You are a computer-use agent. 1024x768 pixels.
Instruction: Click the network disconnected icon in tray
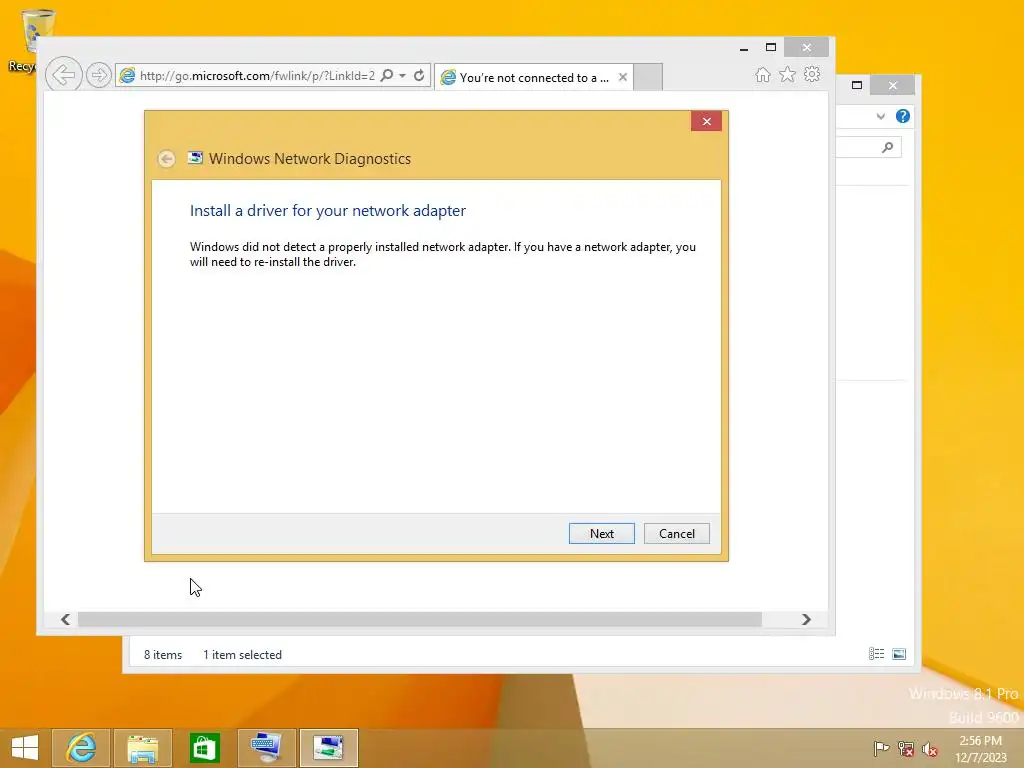coord(906,749)
